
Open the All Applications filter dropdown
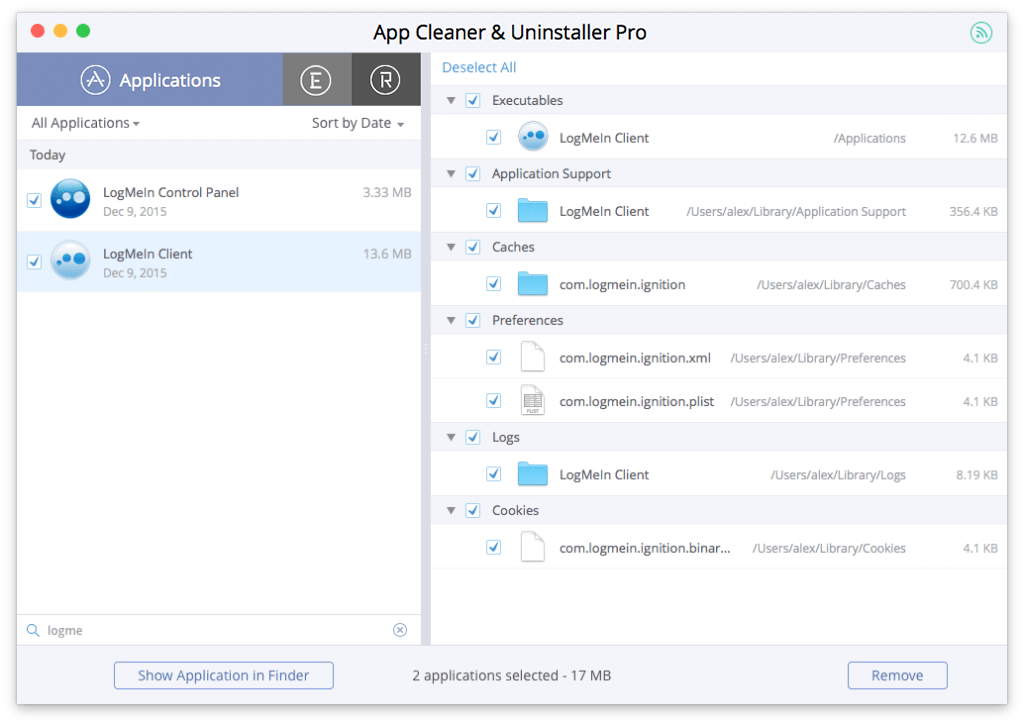(x=86, y=123)
